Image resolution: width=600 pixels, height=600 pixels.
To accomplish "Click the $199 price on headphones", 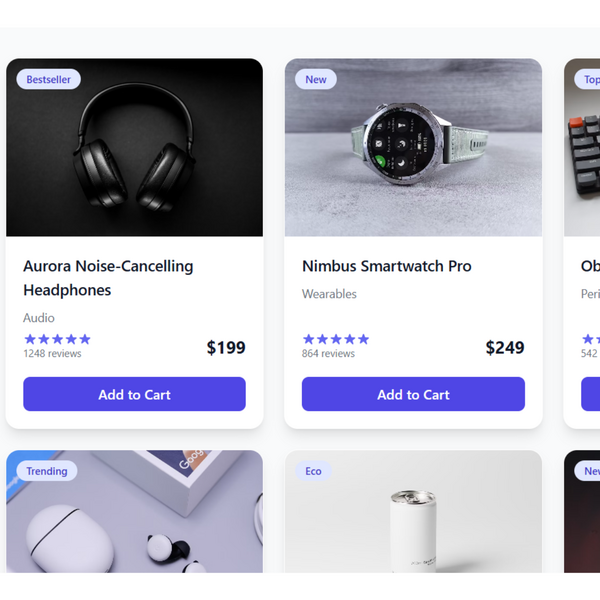I will click(226, 347).
